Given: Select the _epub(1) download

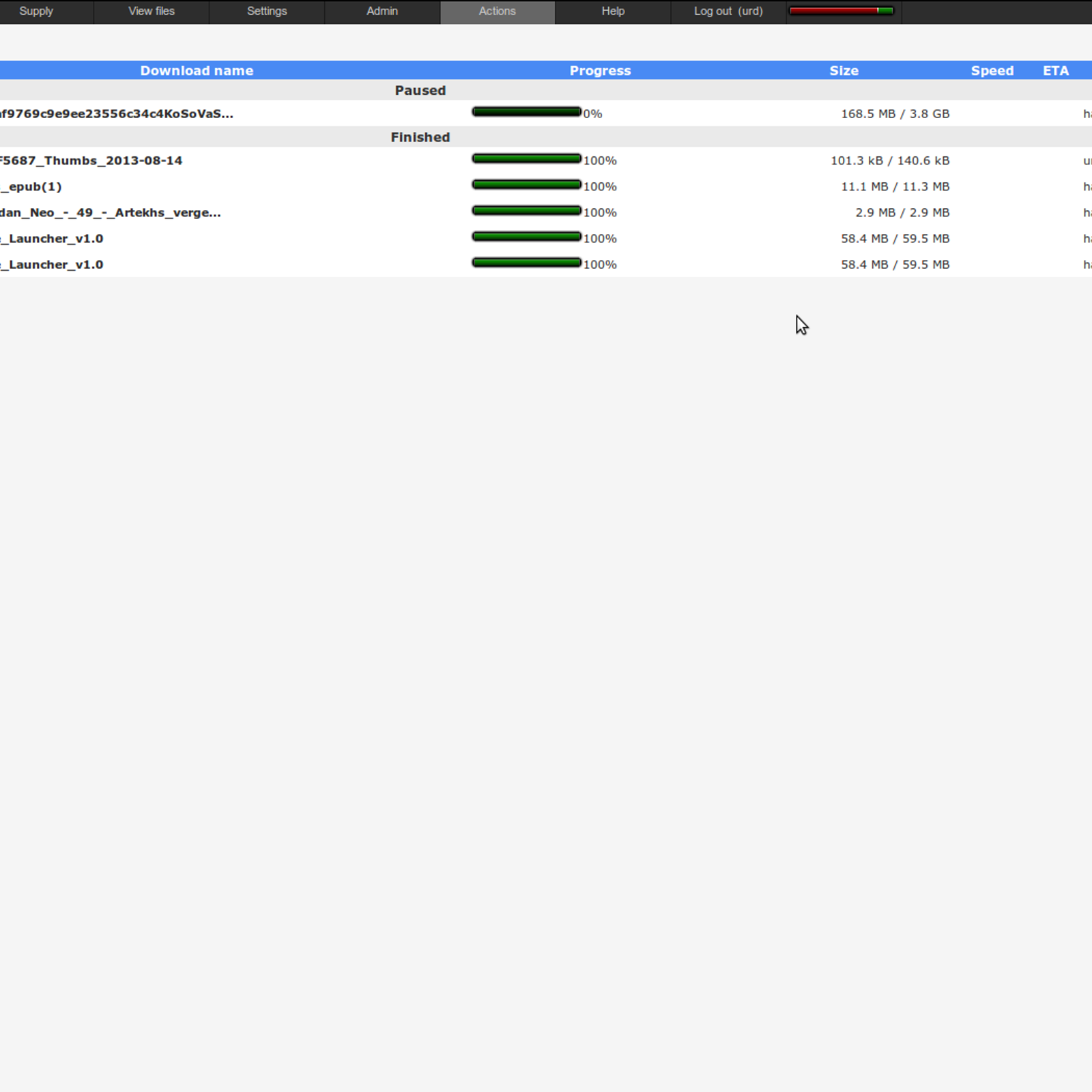Looking at the screenshot, I should tap(31, 187).
